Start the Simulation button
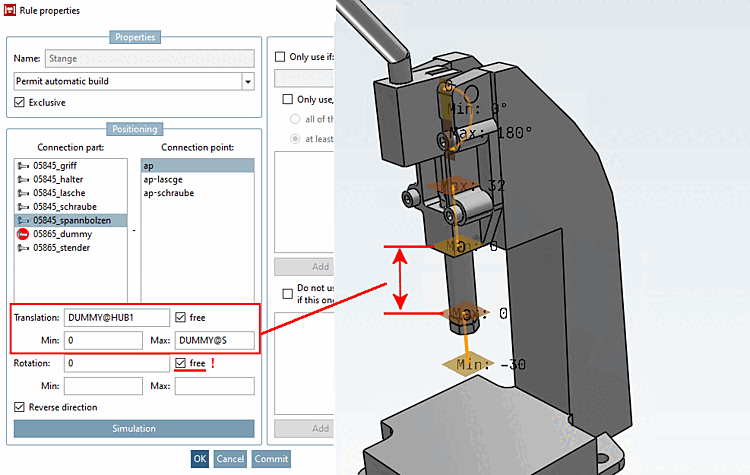Screen dimensions: 750x475 pos(134,429)
